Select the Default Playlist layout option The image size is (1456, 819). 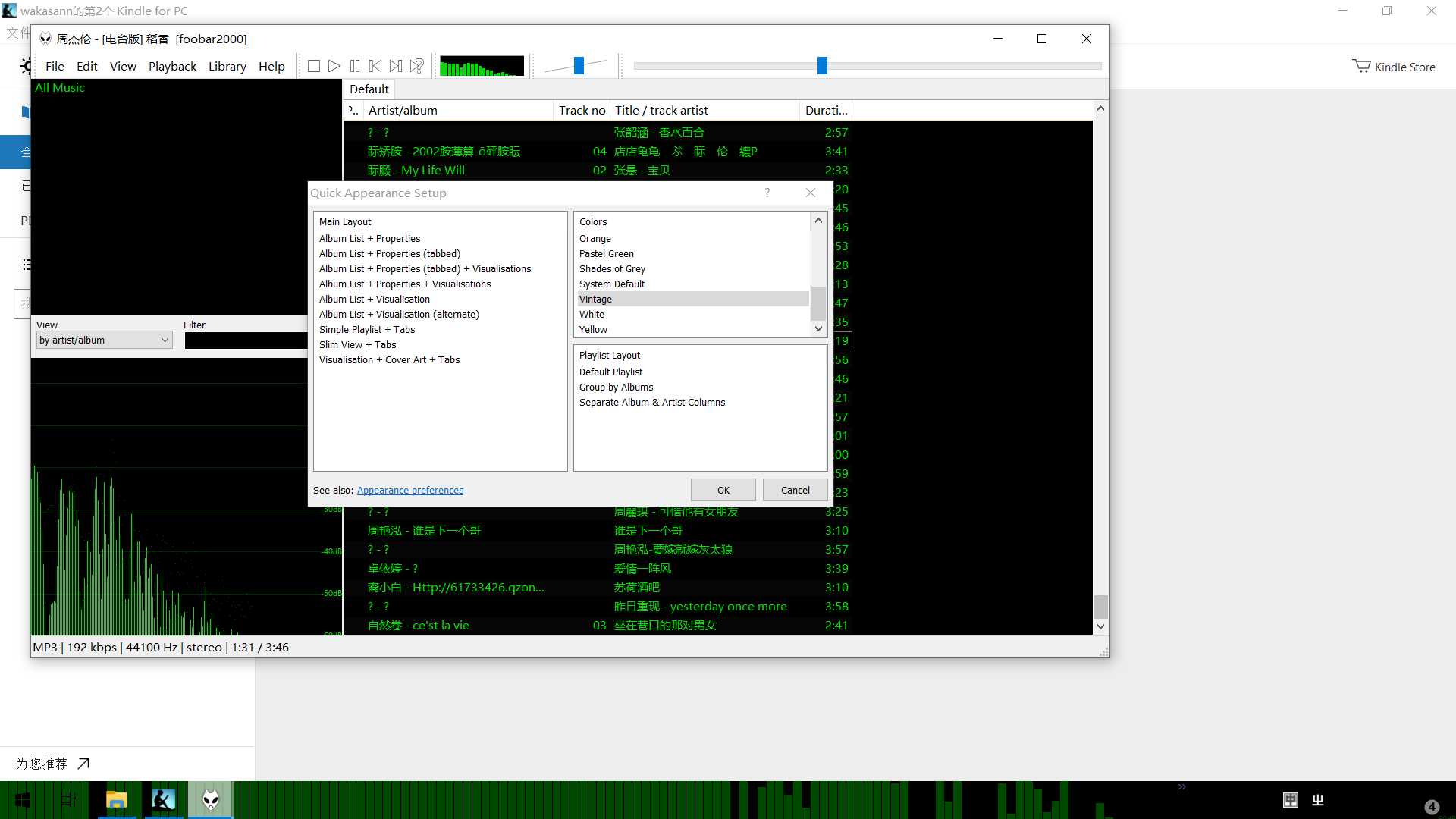coord(610,372)
